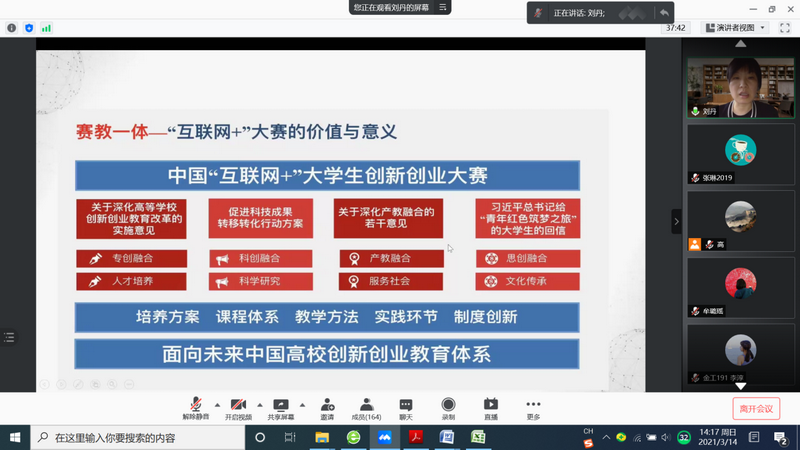Turn on camera with 开启视频
This screenshot has width=800, height=450.
click(238, 408)
